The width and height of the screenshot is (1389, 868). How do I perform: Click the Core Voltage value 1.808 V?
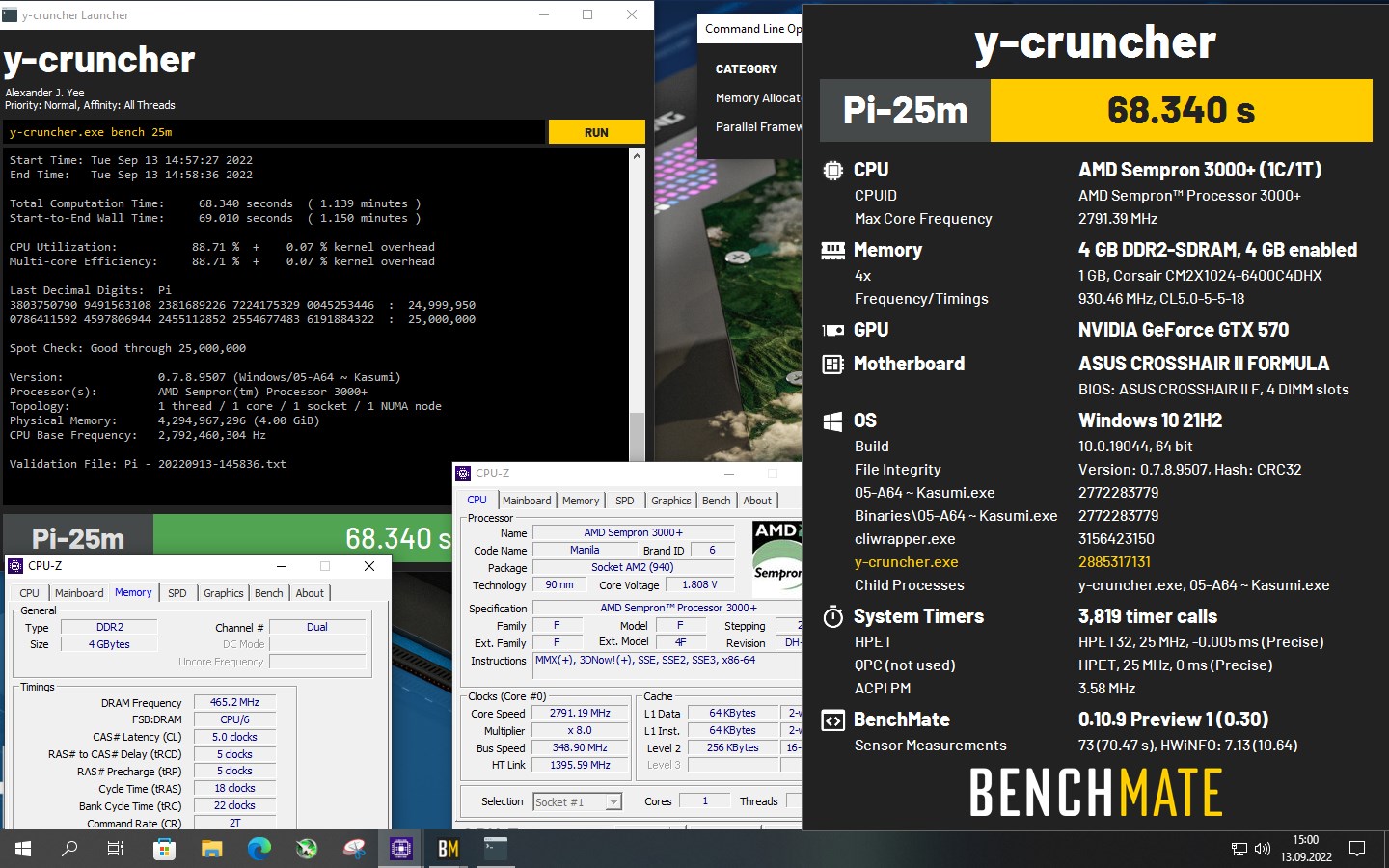click(699, 585)
